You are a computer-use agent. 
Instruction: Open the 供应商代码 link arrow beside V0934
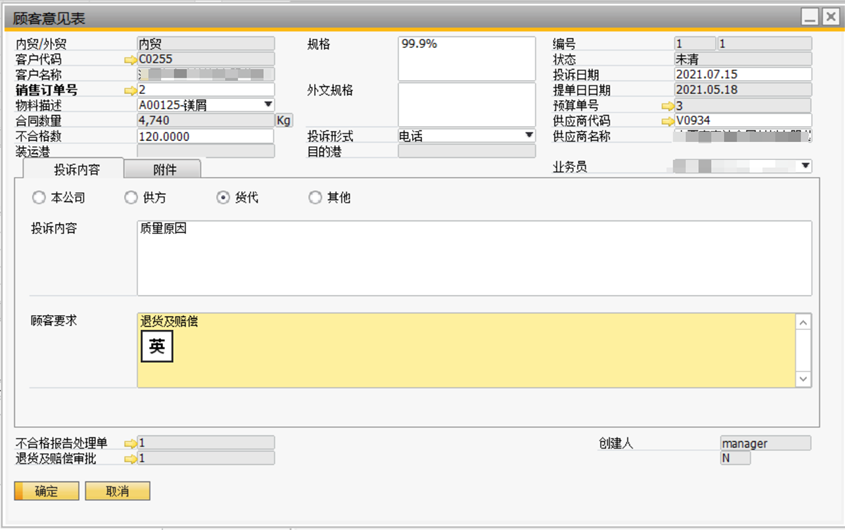(x=668, y=121)
